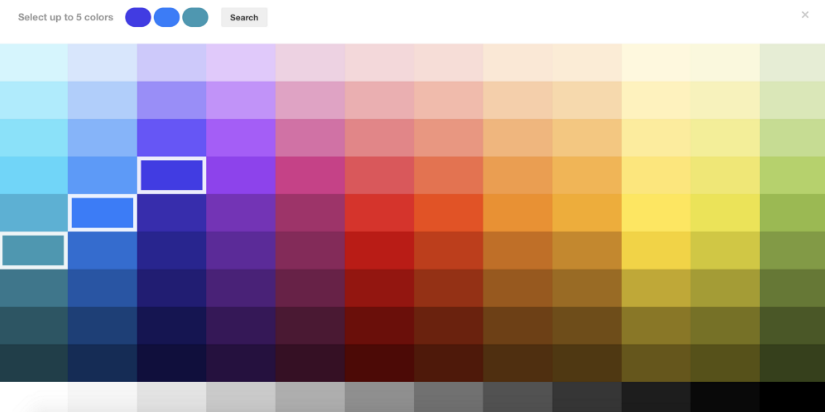Image resolution: width=825 pixels, height=412 pixels.
Task: Select the vivid orange-red swatch
Action: 448,213
